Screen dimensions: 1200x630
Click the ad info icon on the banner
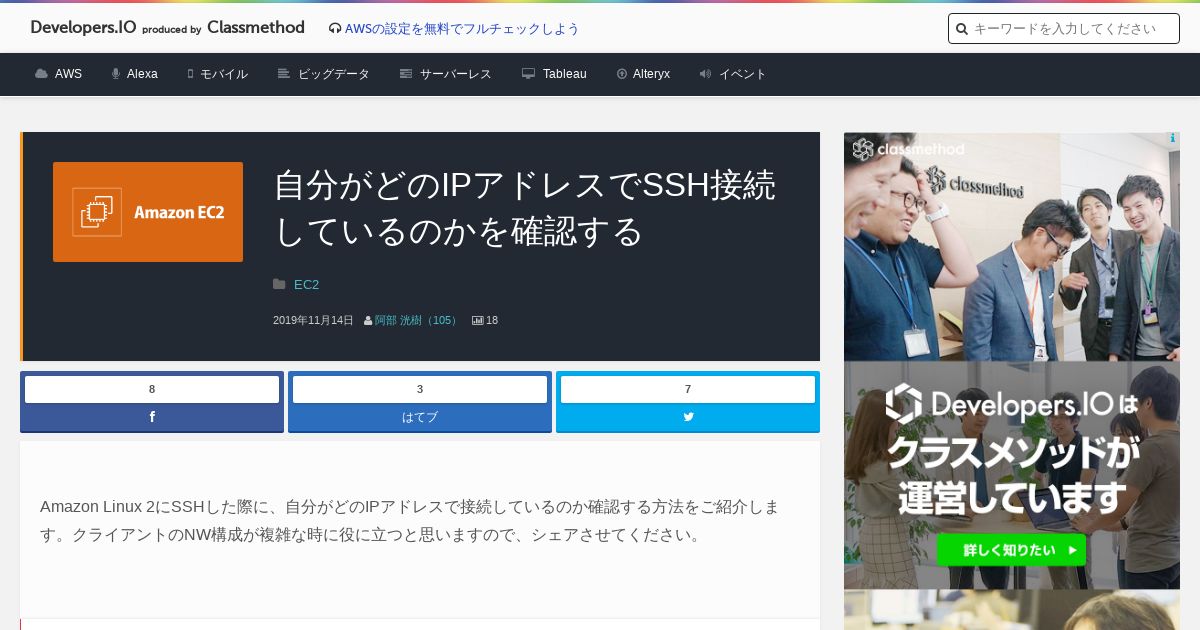1173,139
